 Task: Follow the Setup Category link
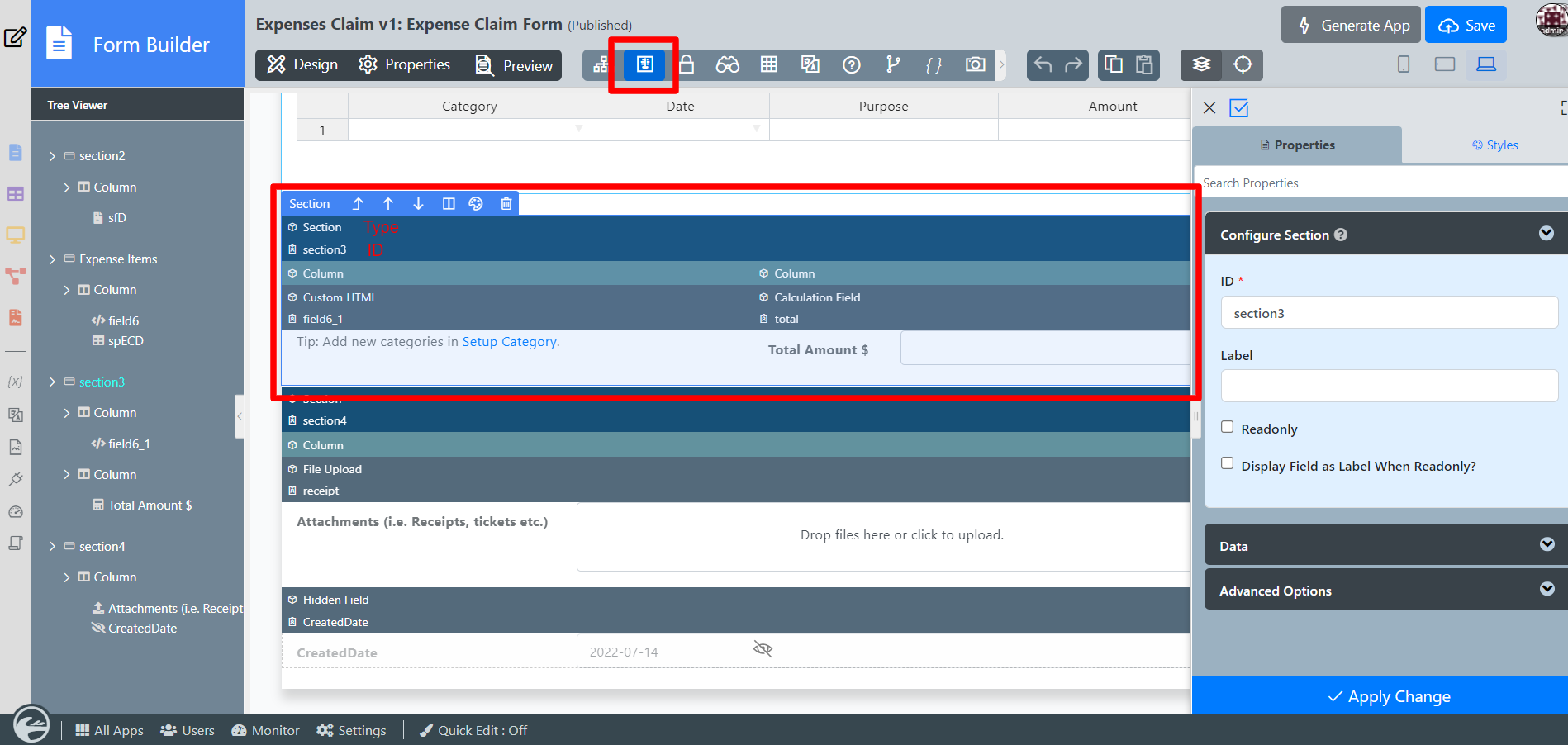pyautogui.click(x=509, y=342)
